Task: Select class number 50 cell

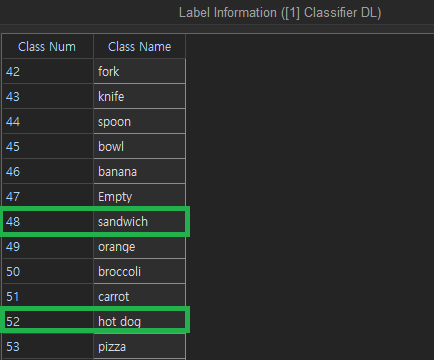Action: point(48,271)
